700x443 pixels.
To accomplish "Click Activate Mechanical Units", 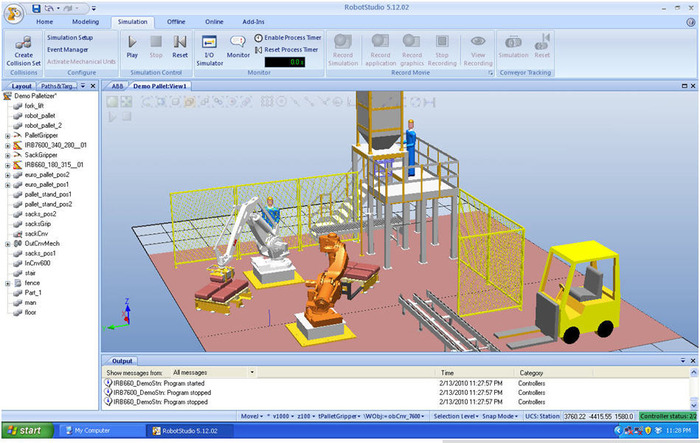I will click(x=81, y=62).
